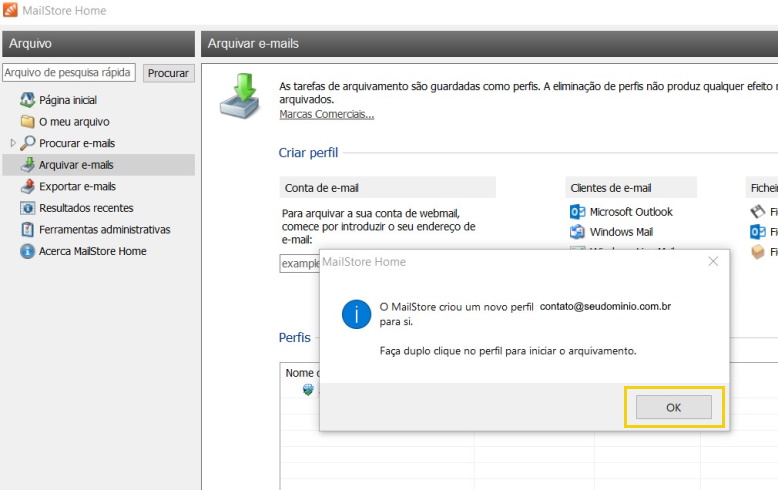Viewport: 778px width, 490px height.
Task: Click the MailStore Home title bar logo
Action: tap(10, 10)
